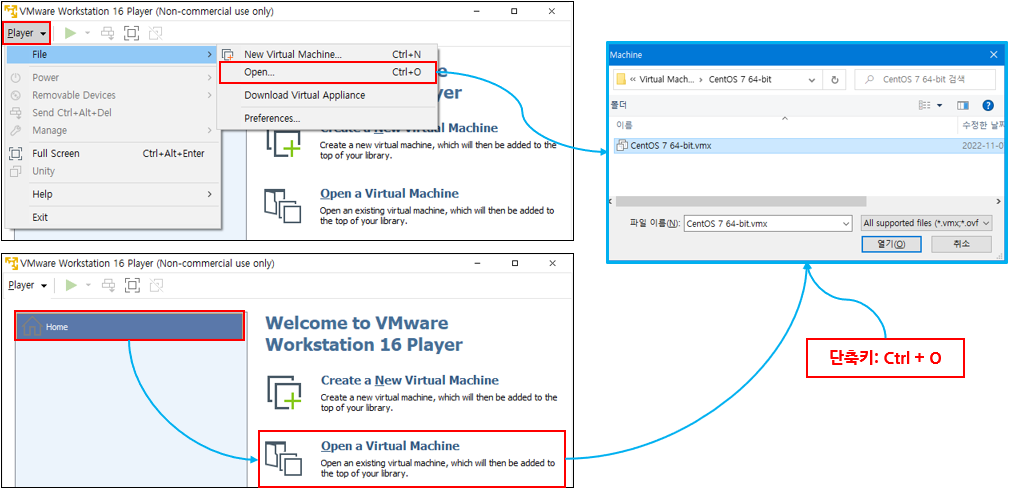Expand the Removable Devices submenu entry
The image size is (1009, 490).
tap(113, 95)
